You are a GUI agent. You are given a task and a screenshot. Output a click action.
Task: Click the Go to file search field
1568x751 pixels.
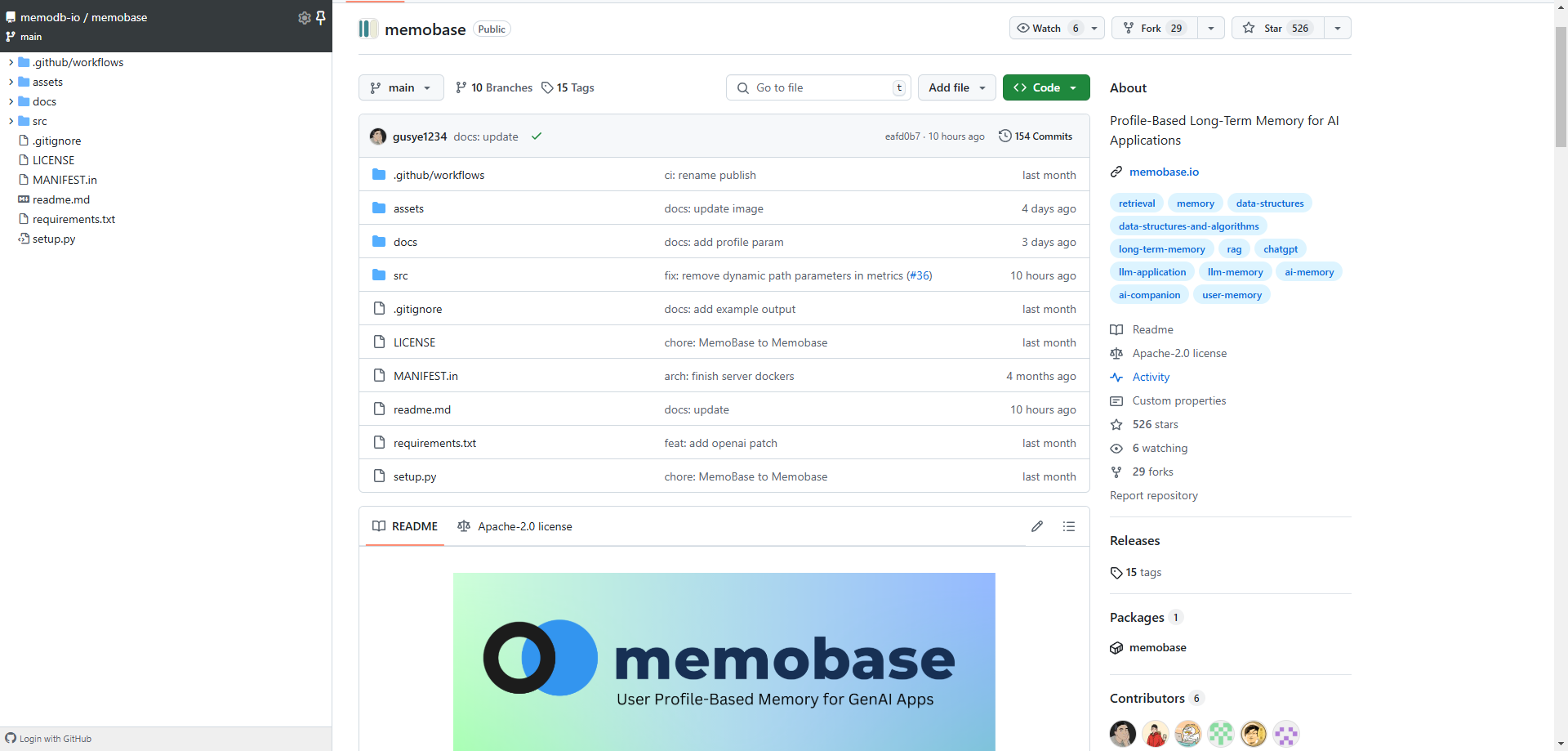(817, 87)
